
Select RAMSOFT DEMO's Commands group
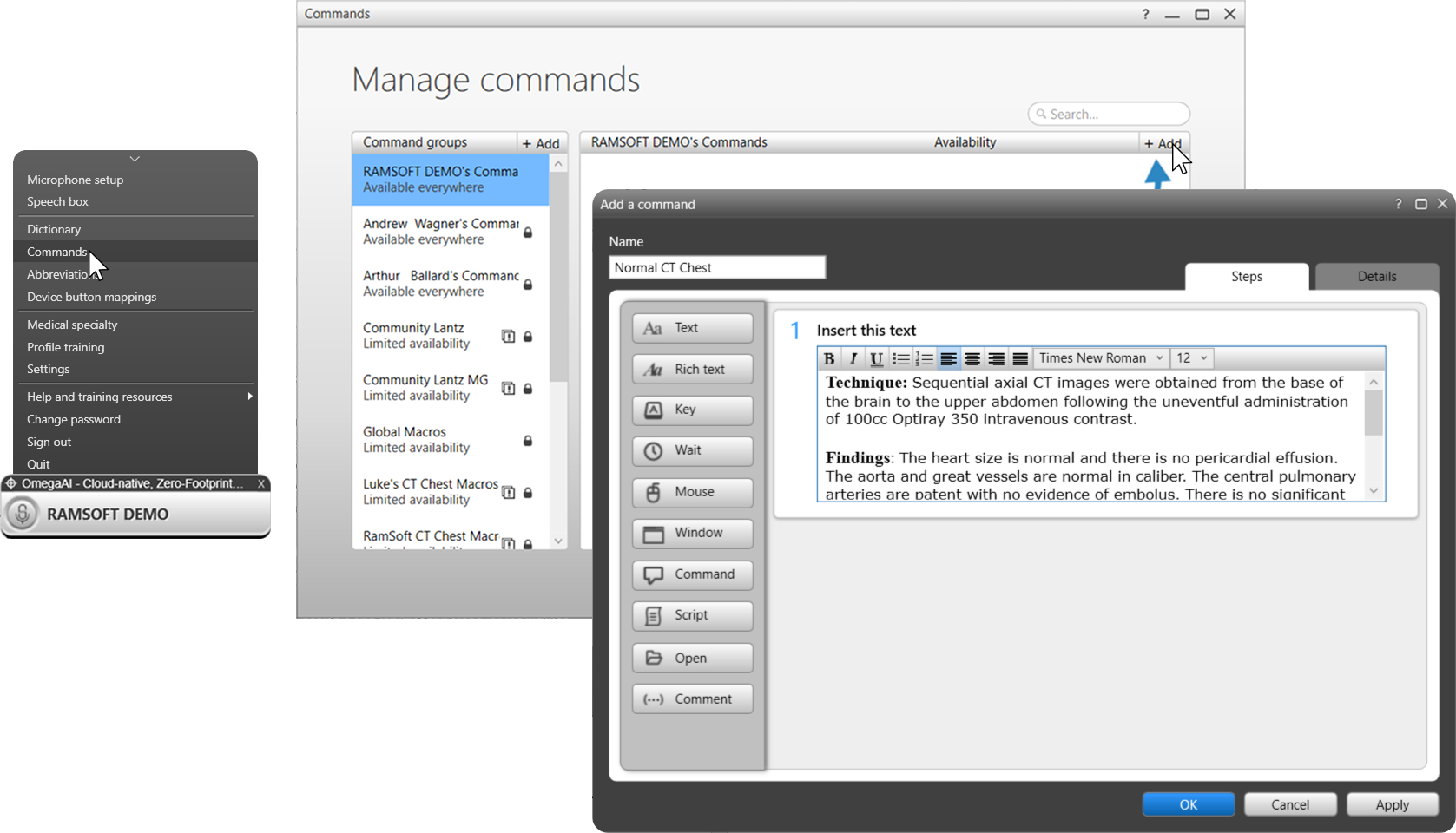451,180
